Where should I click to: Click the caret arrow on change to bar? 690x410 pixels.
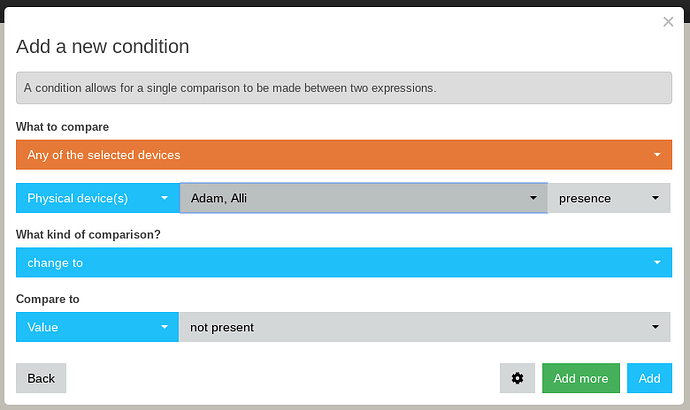click(657, 263)
